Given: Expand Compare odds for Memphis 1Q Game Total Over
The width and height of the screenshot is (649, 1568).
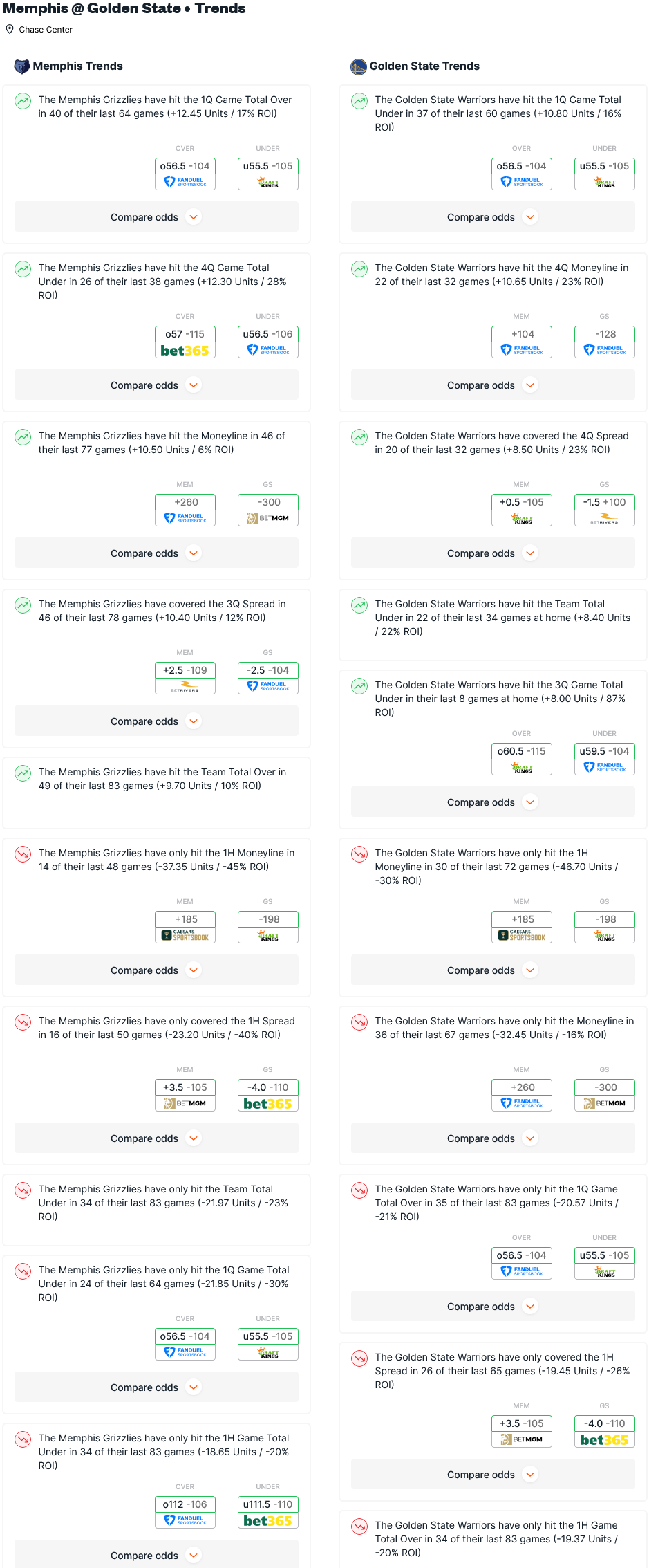Looking at the screenshot, I should click(156, 217).
